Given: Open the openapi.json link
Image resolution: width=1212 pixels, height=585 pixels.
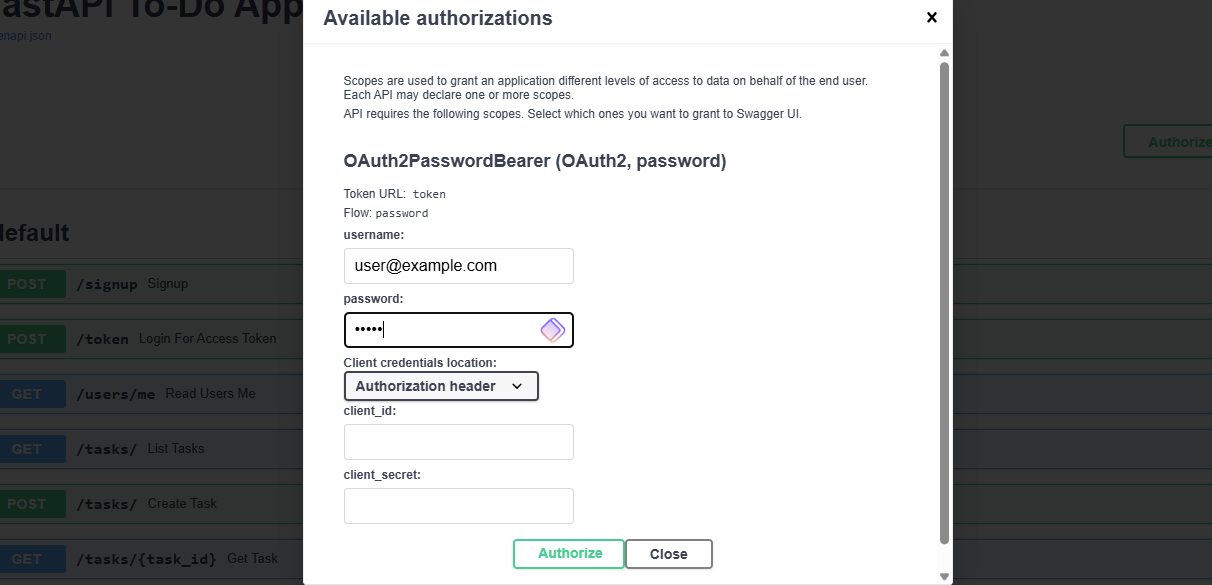Looking at the screenshot, I should click(x=26, y=36).
